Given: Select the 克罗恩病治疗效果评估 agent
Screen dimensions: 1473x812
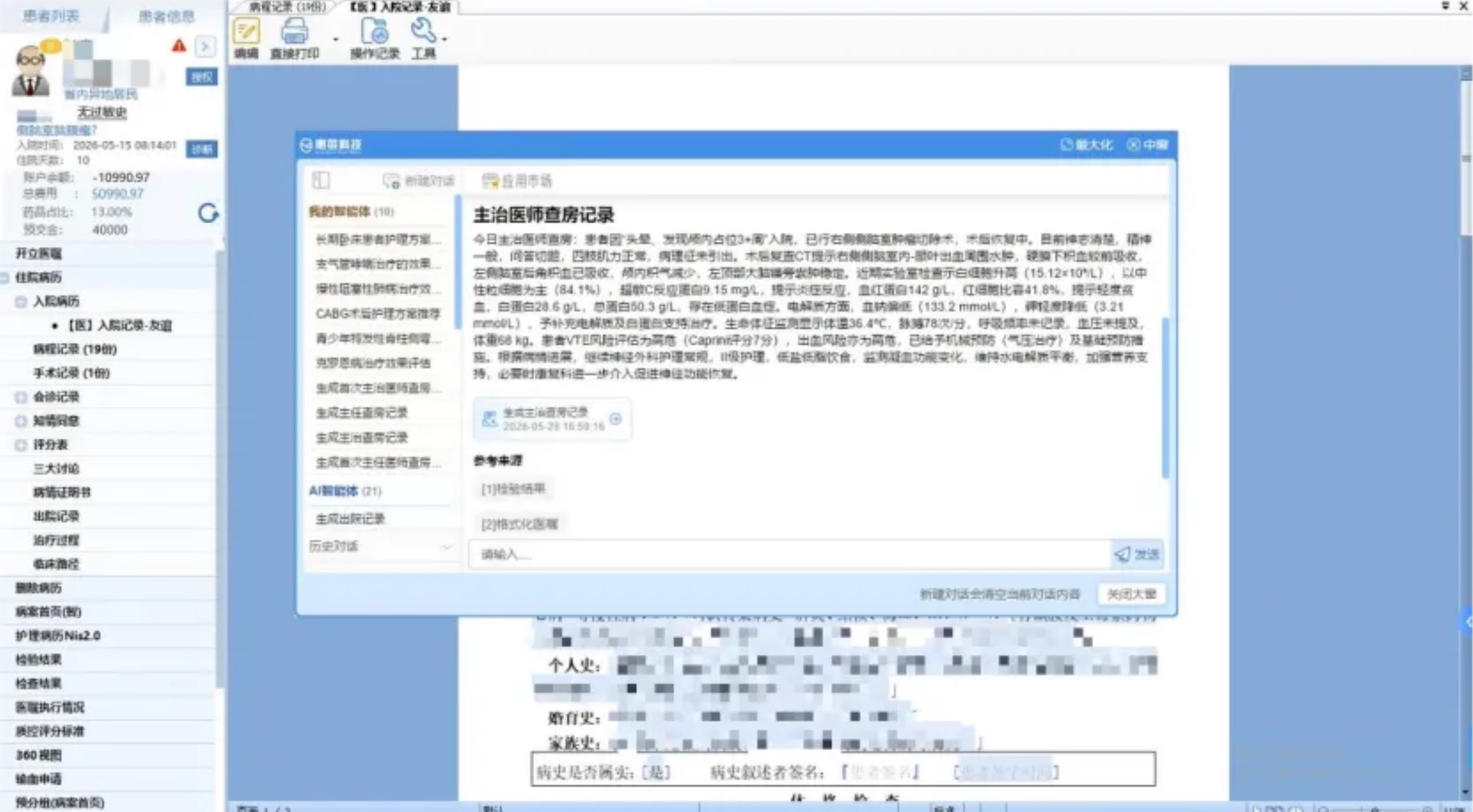Looking at the screenshot, I should tap(373, 363).
